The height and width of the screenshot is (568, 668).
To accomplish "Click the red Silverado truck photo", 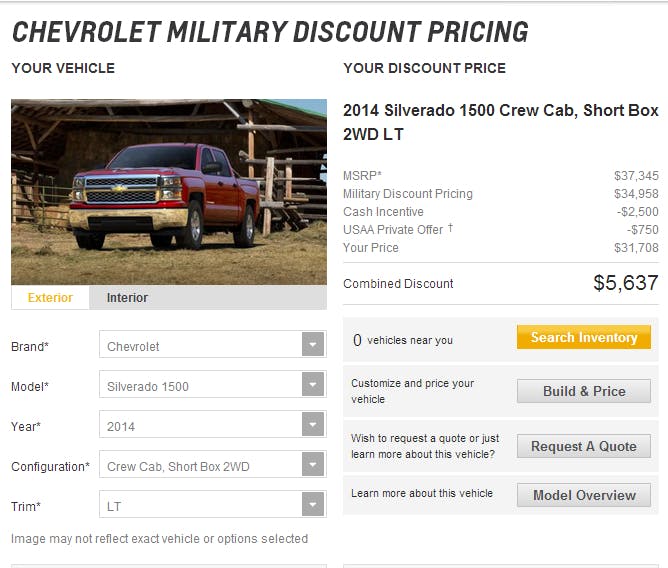I will pyautogui.click(x=169, y=191).
